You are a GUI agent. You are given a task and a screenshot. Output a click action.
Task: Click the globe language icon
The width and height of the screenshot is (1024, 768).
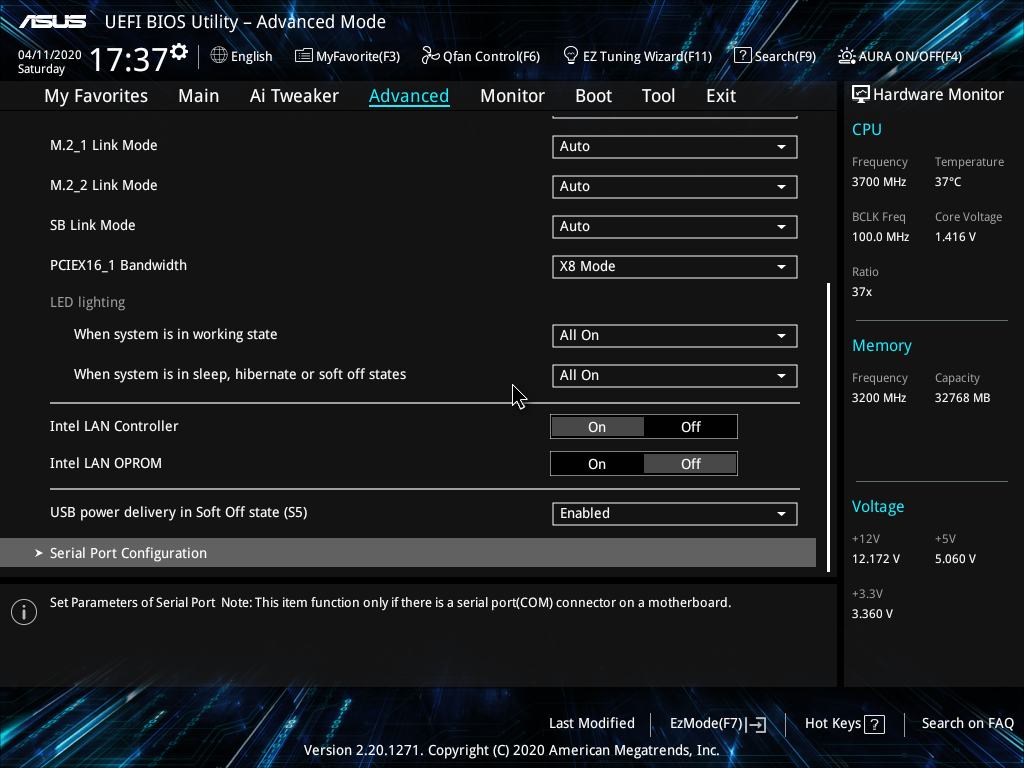pyautogui.click(x=219, y=56)
